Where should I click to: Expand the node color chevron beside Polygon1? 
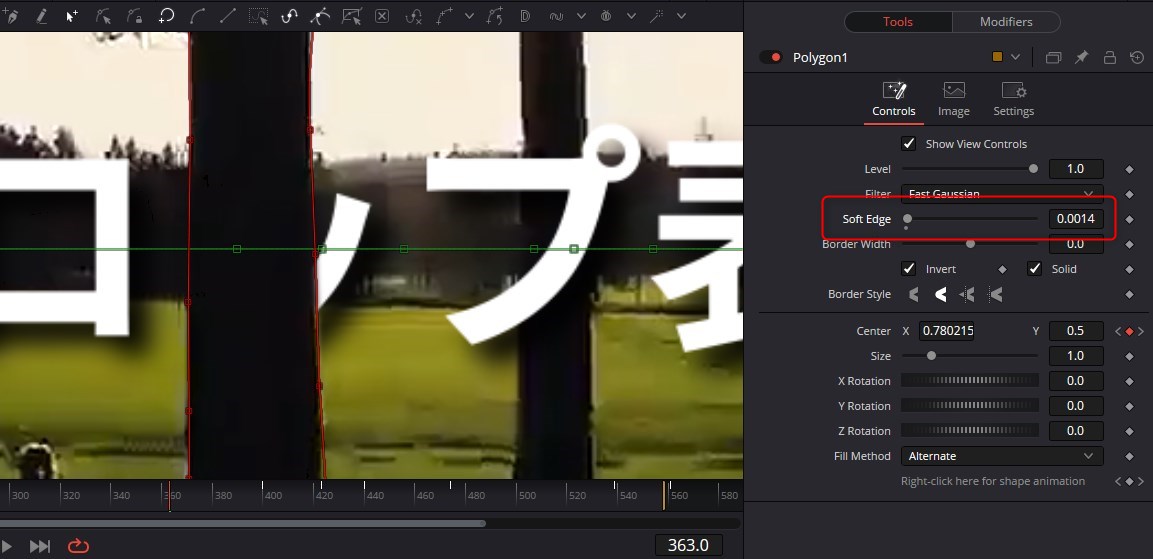1015,57
